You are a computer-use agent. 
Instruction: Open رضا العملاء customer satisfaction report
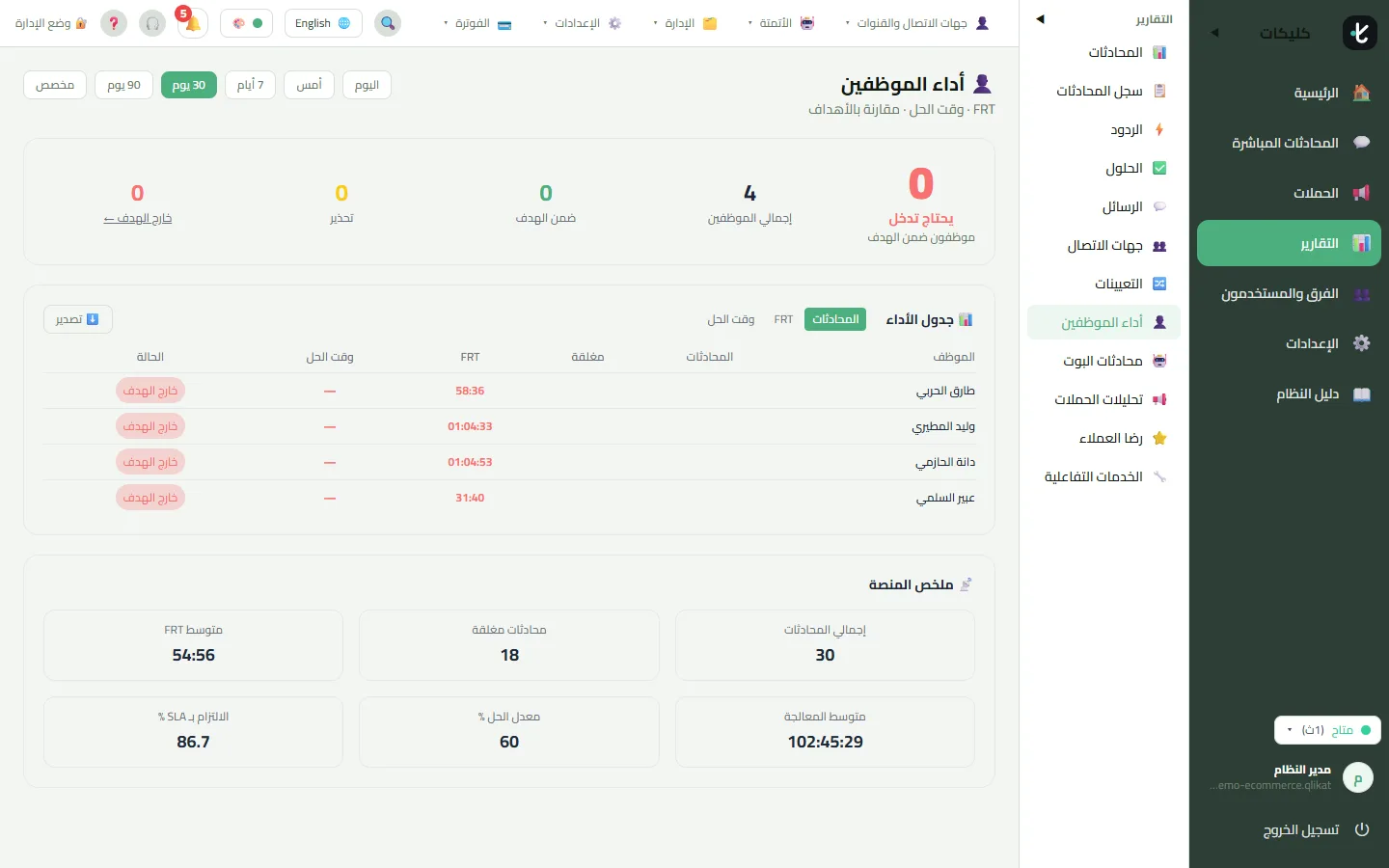point(1103,438)
